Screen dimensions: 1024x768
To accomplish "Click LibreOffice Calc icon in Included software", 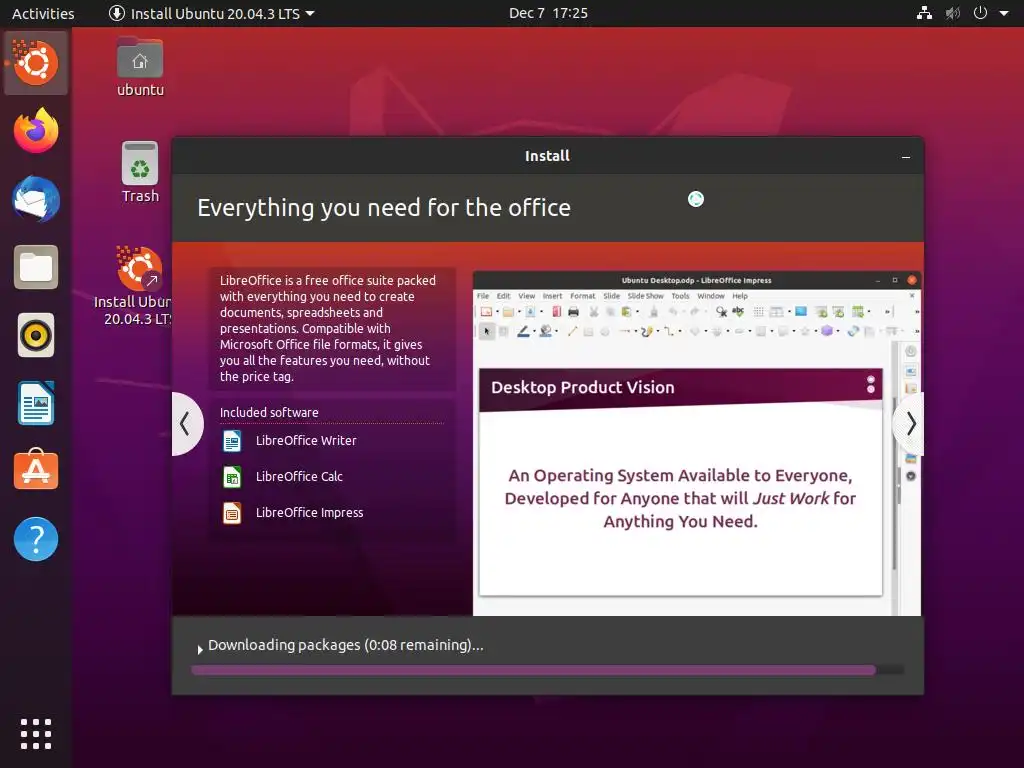I will point(232,477).
